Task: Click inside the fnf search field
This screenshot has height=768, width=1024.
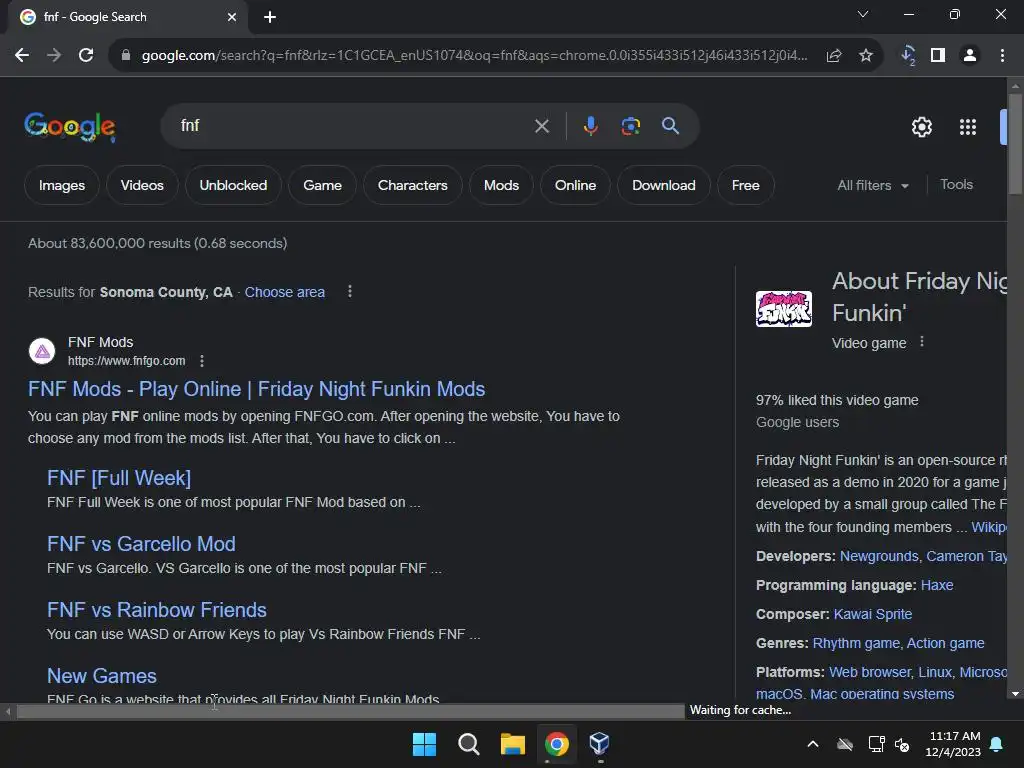Action: coord(346,126)
